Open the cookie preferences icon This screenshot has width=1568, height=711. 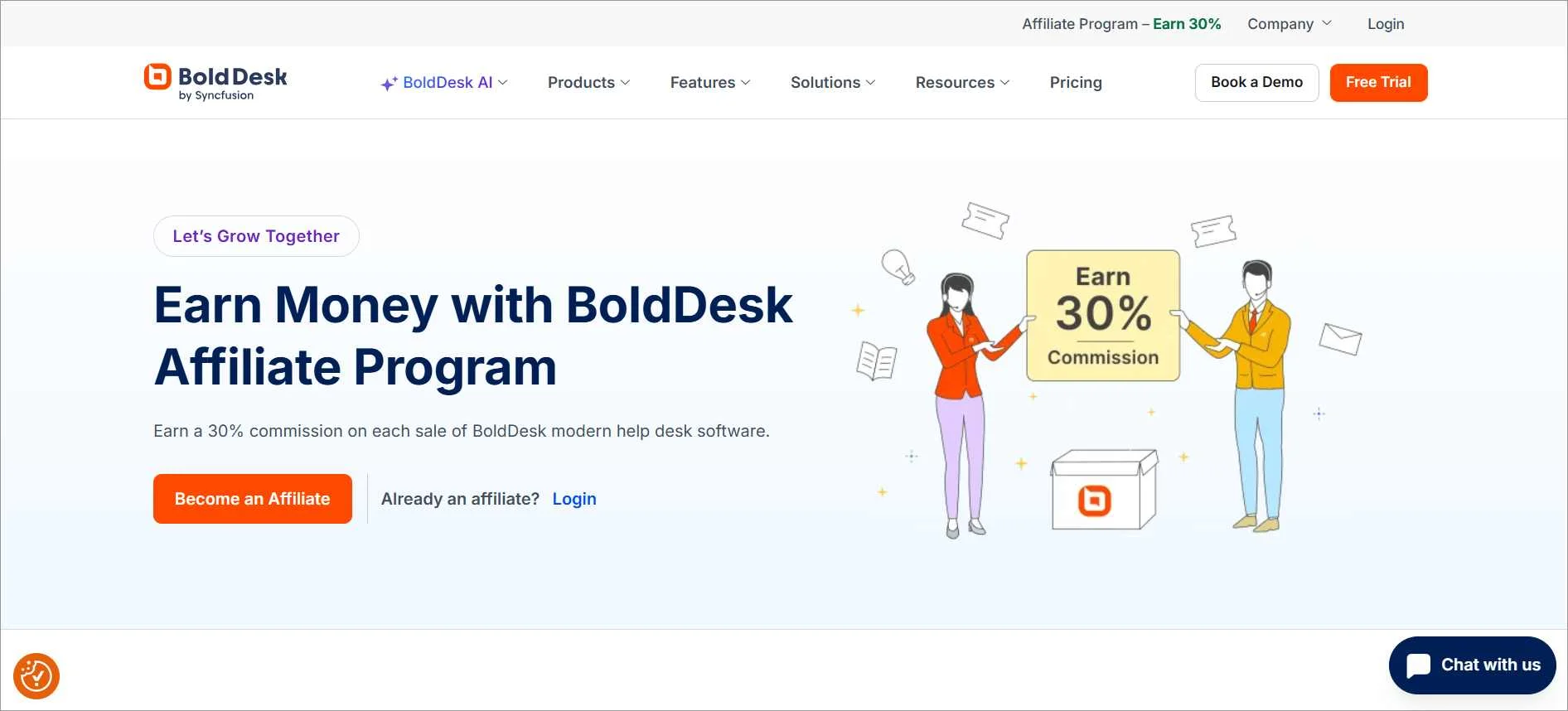tap(36, 676)
